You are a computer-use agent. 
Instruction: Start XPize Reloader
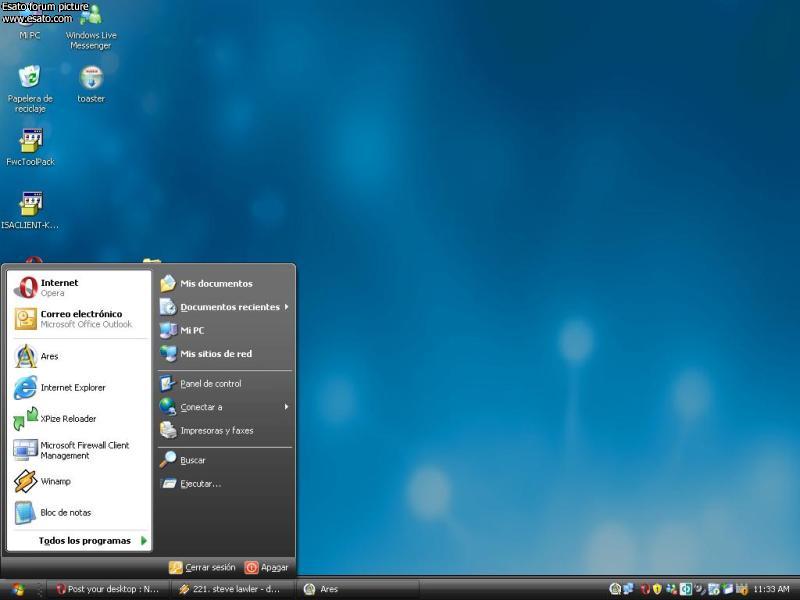(79, 418)
